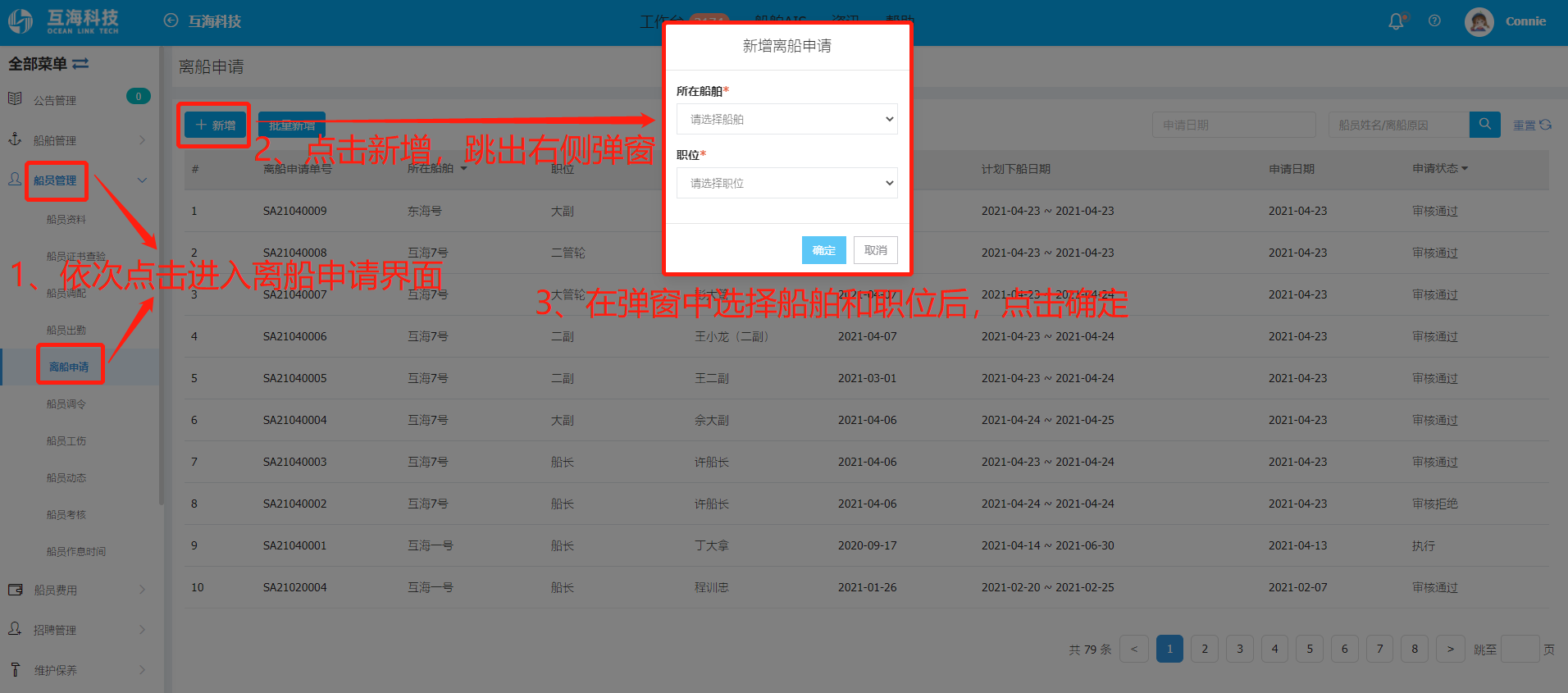1568x693 pixels.
Task: Toggle the 全部菜单 menu switch icon
Action: (80, 63)
